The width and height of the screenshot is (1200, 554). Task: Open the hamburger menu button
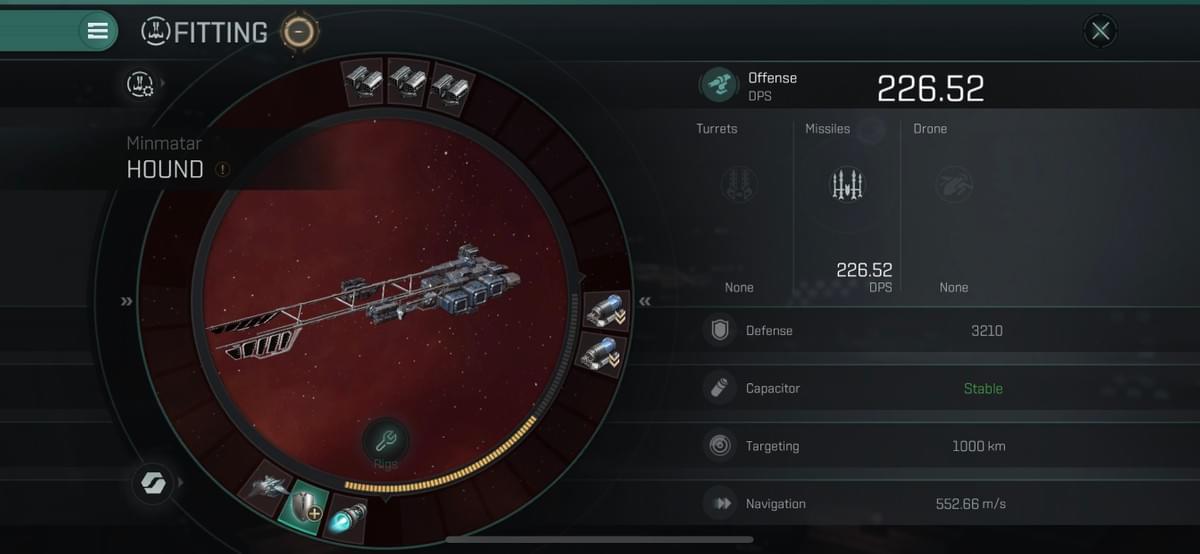click(98, 31)
